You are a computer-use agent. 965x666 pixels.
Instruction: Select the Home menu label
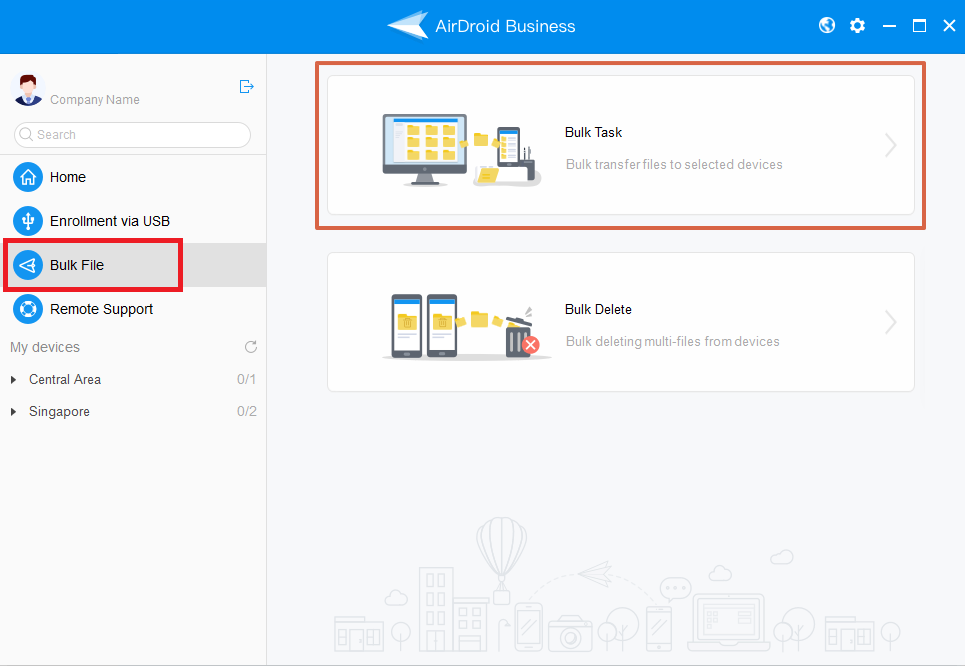click(x=68, y=177)
